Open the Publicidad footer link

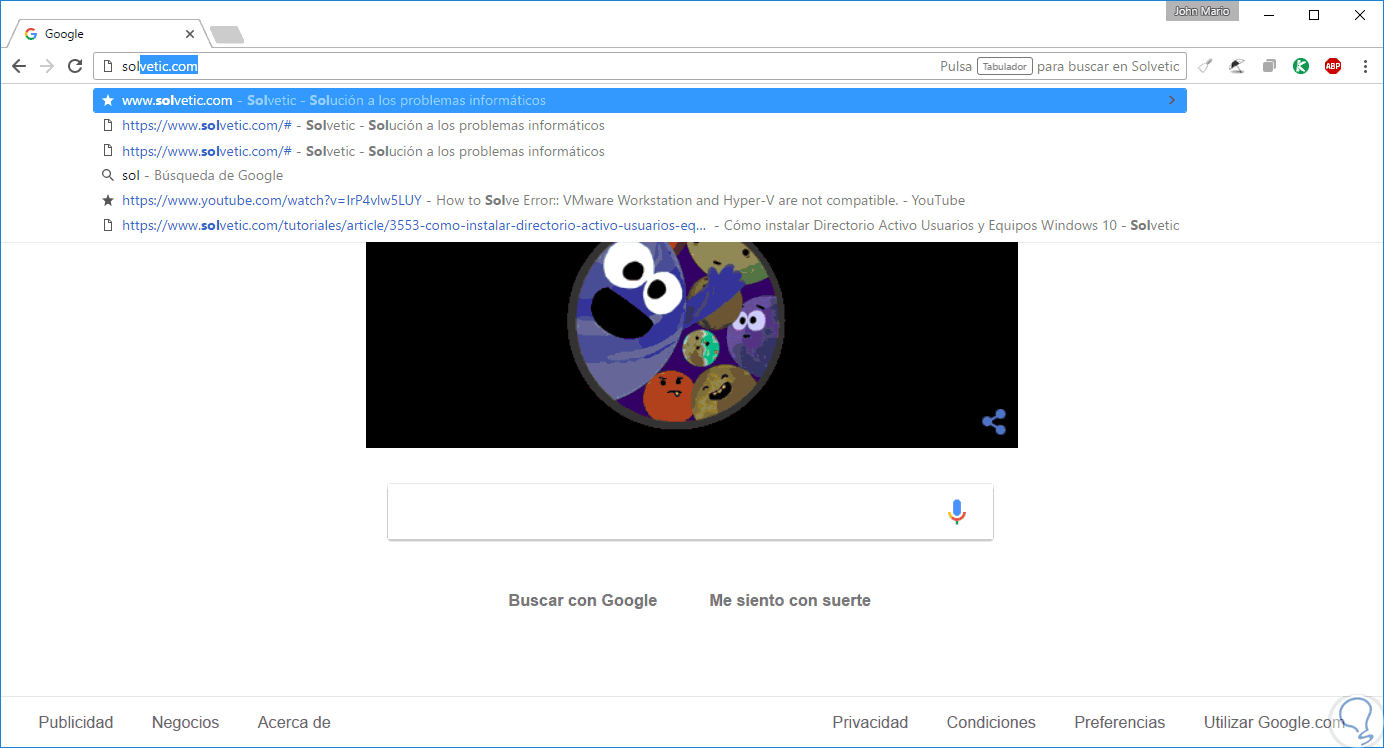click(76, 722)
